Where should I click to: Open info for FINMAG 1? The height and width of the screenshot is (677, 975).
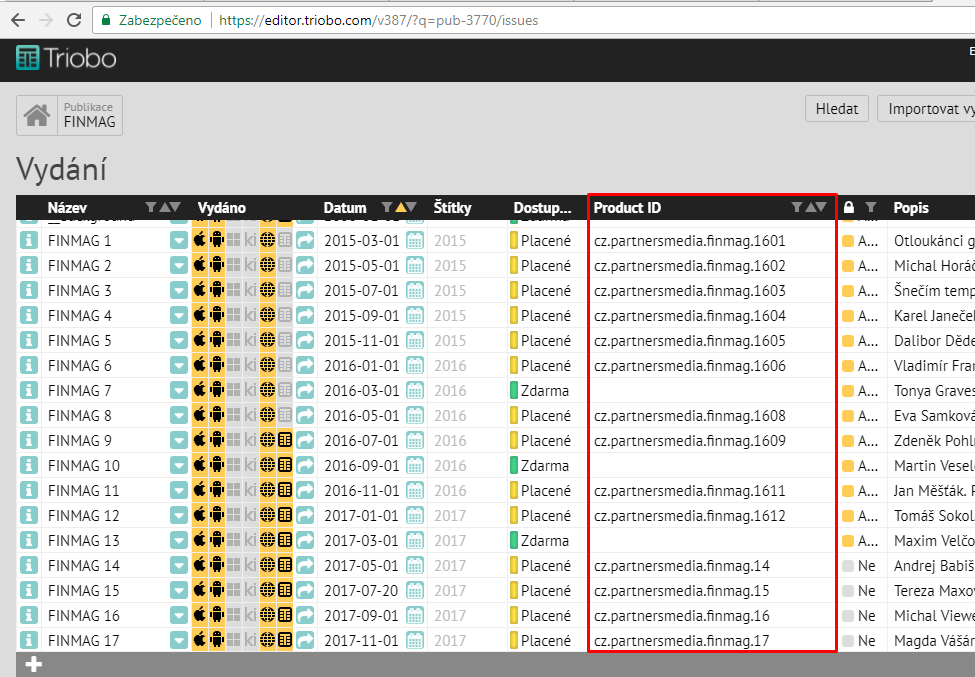point(29,241)
